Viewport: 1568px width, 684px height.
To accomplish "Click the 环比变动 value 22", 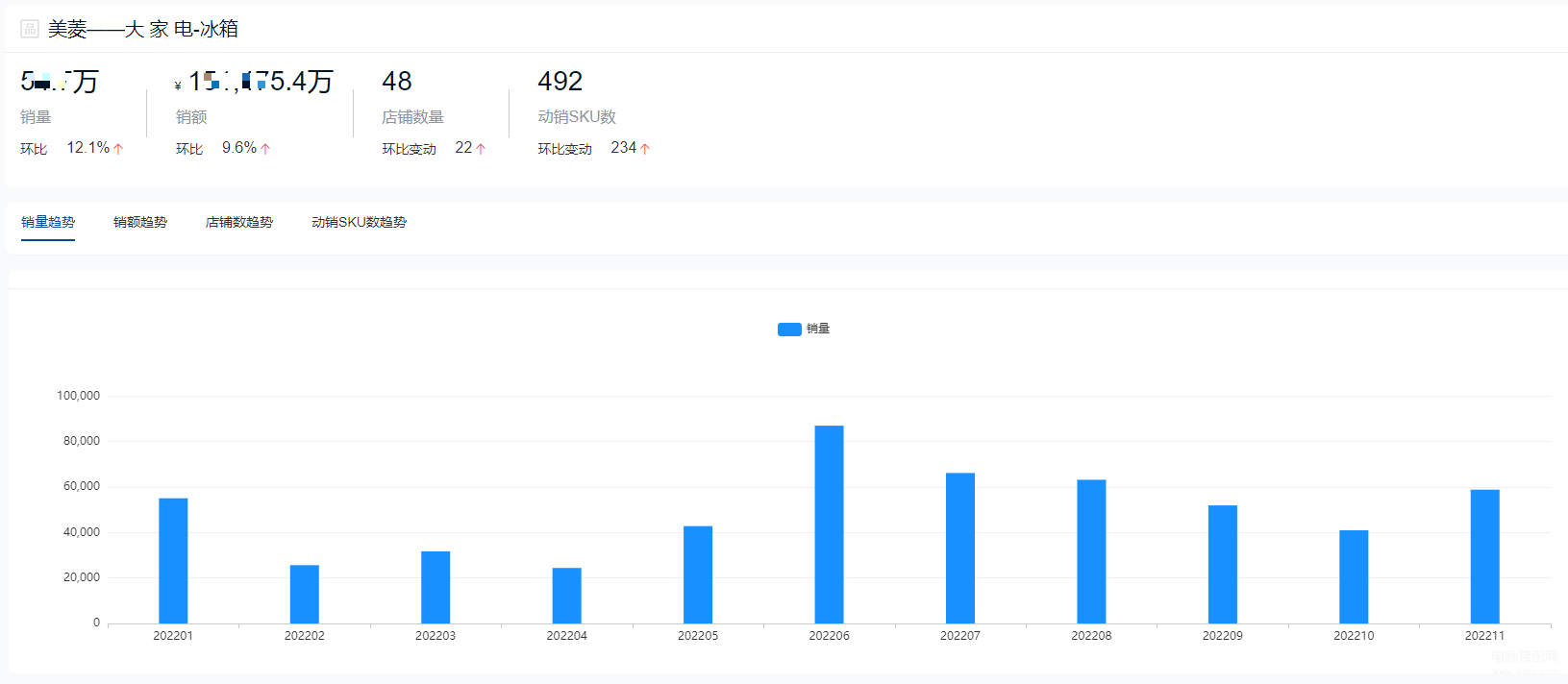I will point(463,148).
